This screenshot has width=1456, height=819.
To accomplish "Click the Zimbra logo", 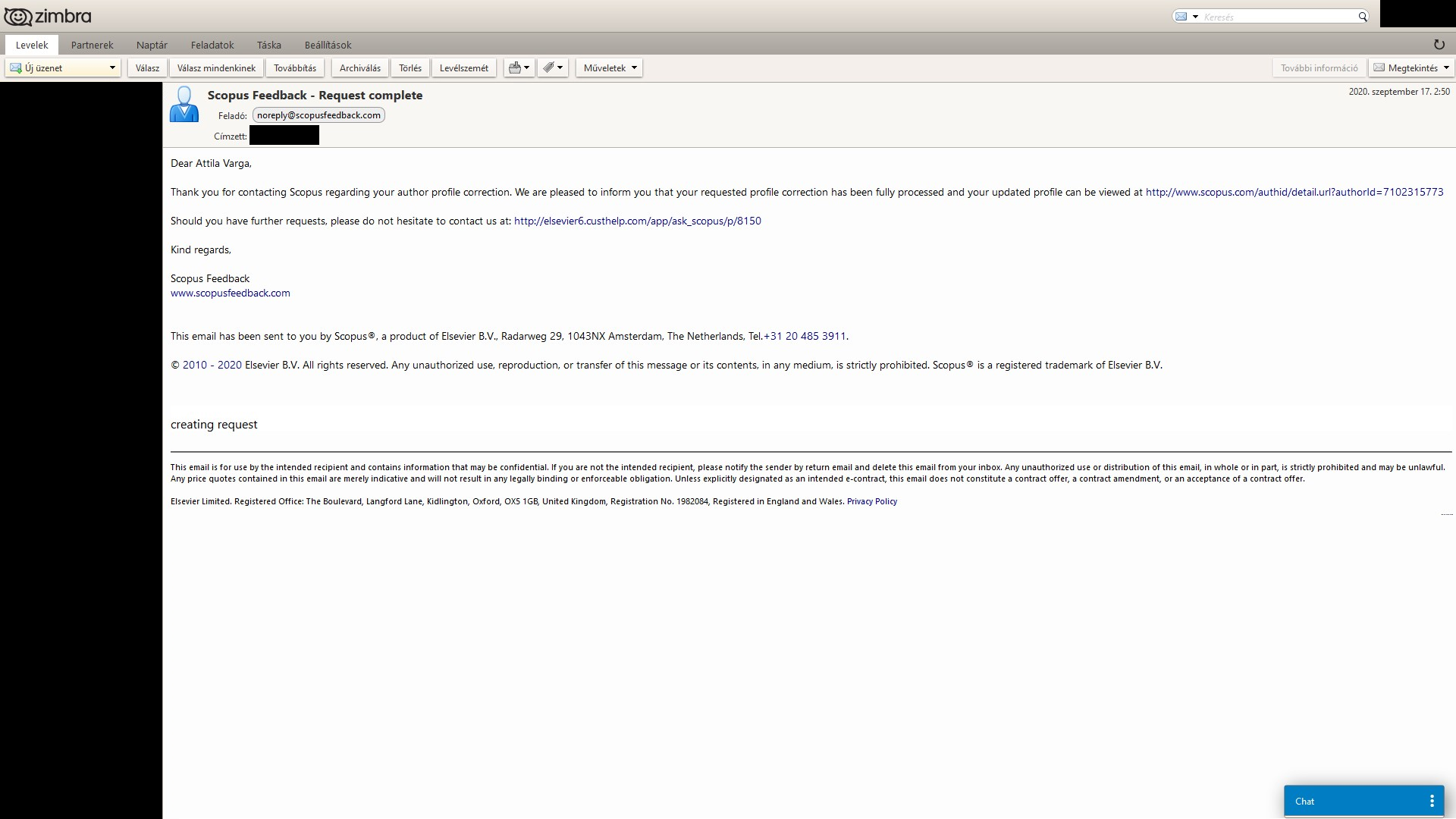I will point(48,16).
